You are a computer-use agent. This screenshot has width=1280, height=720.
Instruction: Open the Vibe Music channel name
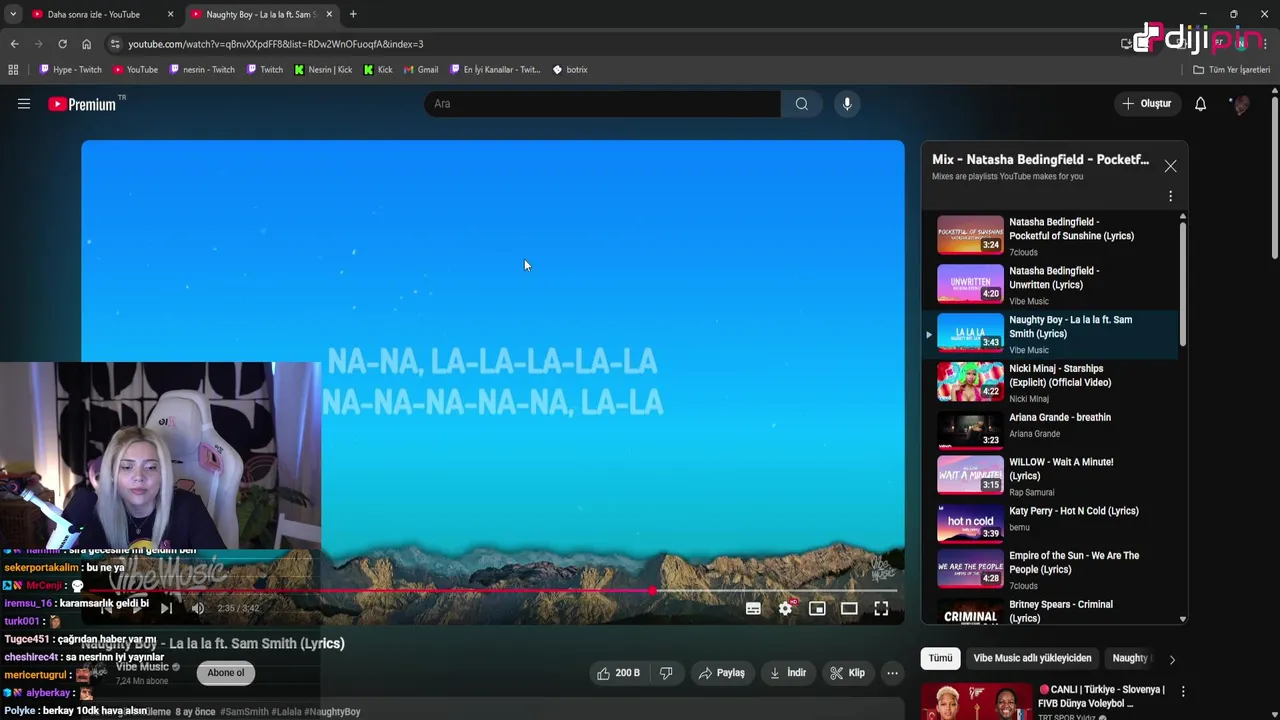click(x=142, y=667)
